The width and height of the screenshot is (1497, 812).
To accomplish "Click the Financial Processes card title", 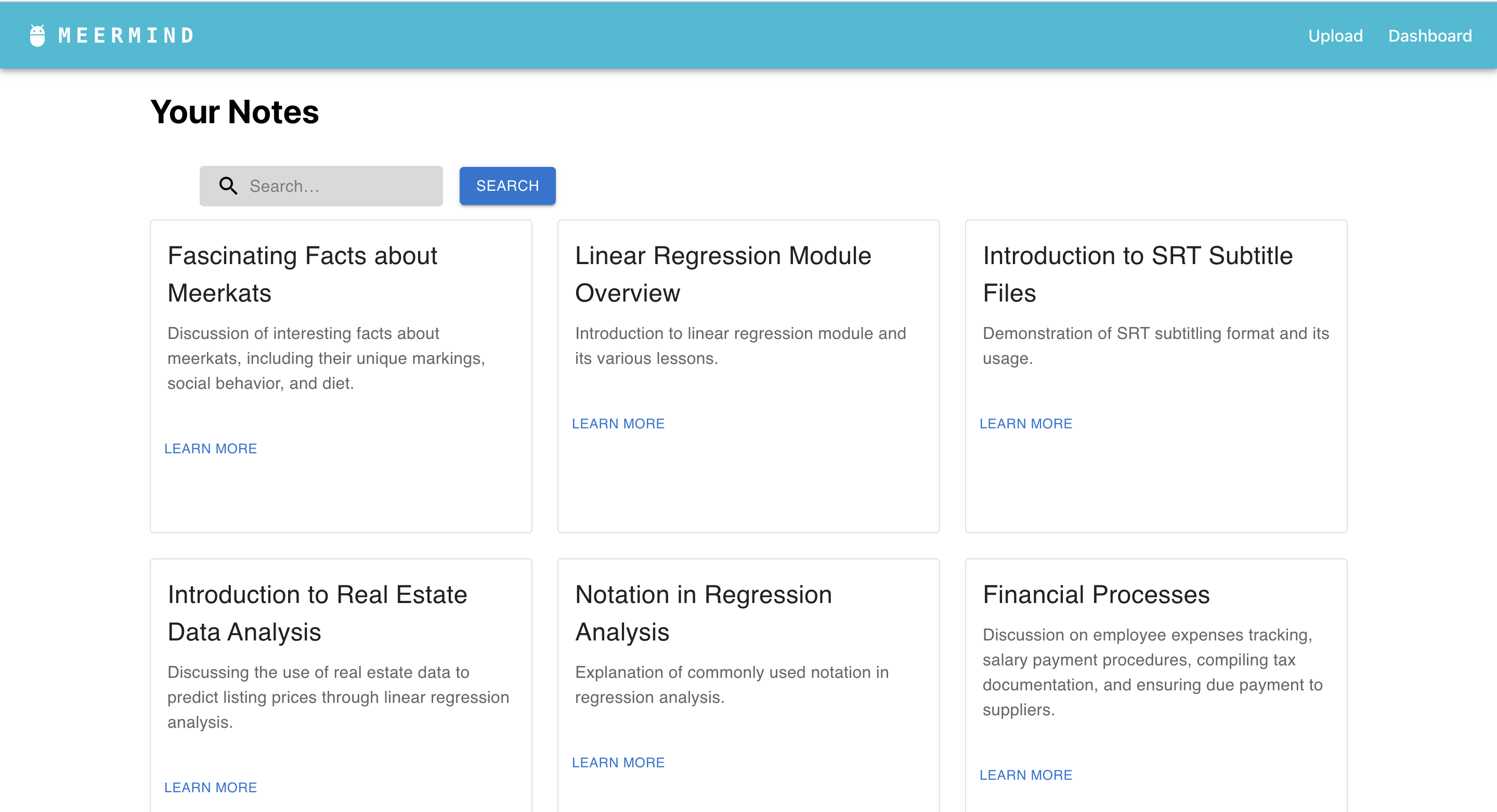I will (x=1096, y=594).
